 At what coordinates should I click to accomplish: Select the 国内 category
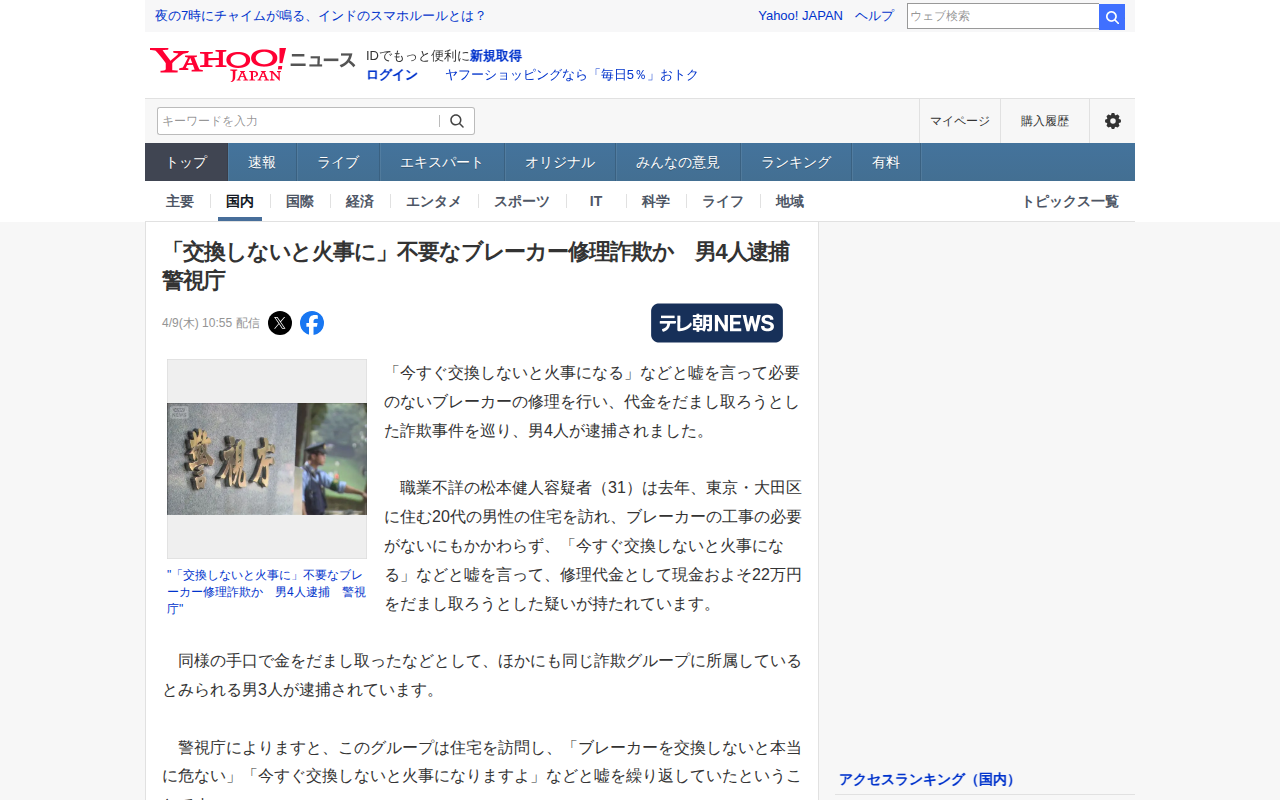[240, 201]
